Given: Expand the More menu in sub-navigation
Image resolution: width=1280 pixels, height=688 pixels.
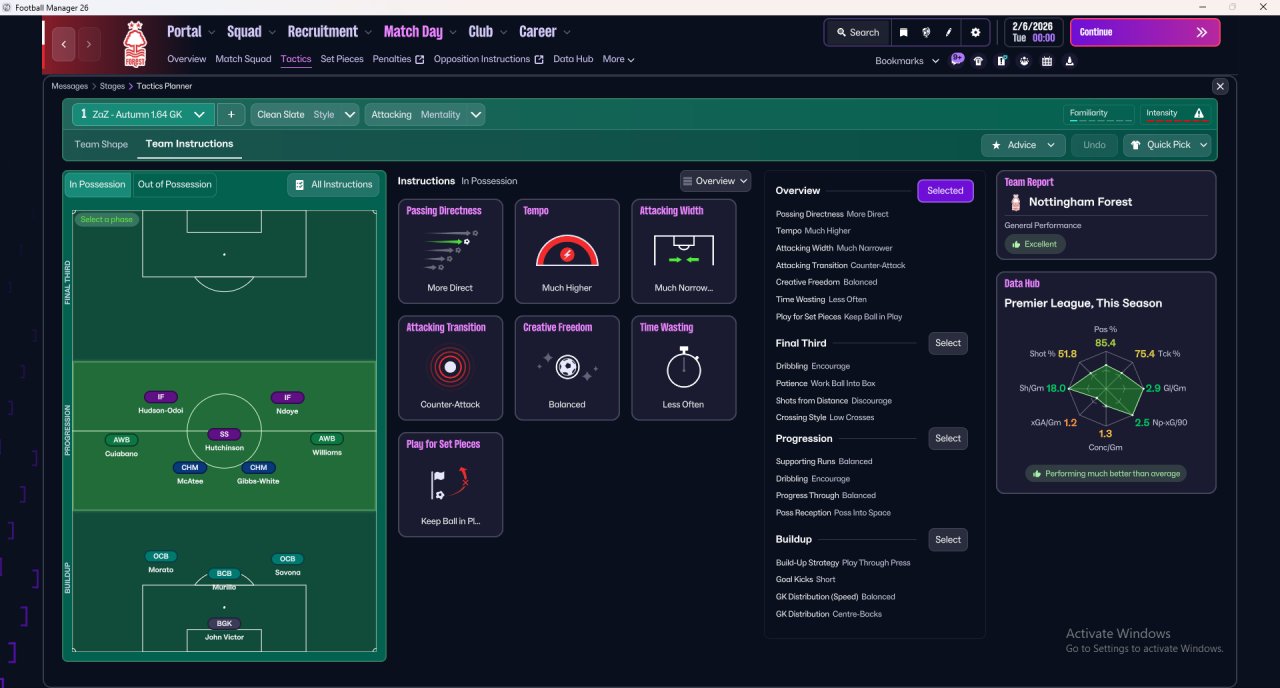Looking at the screenshot, I should tap(618, 59).
